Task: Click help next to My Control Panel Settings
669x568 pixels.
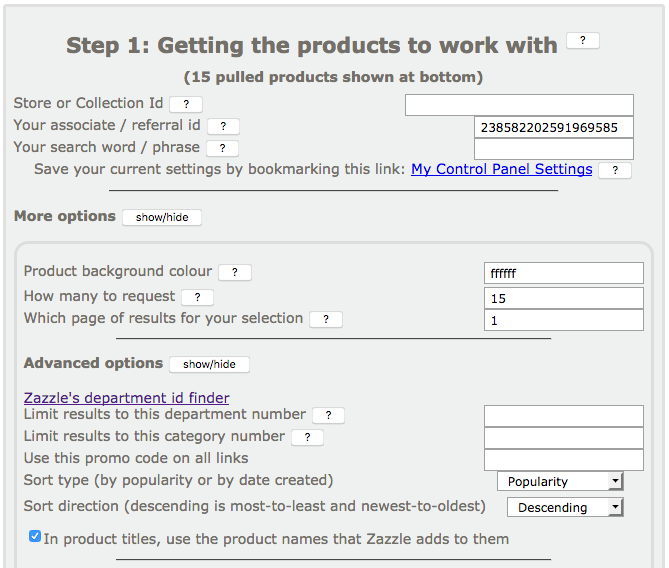Action: [615, 171]
